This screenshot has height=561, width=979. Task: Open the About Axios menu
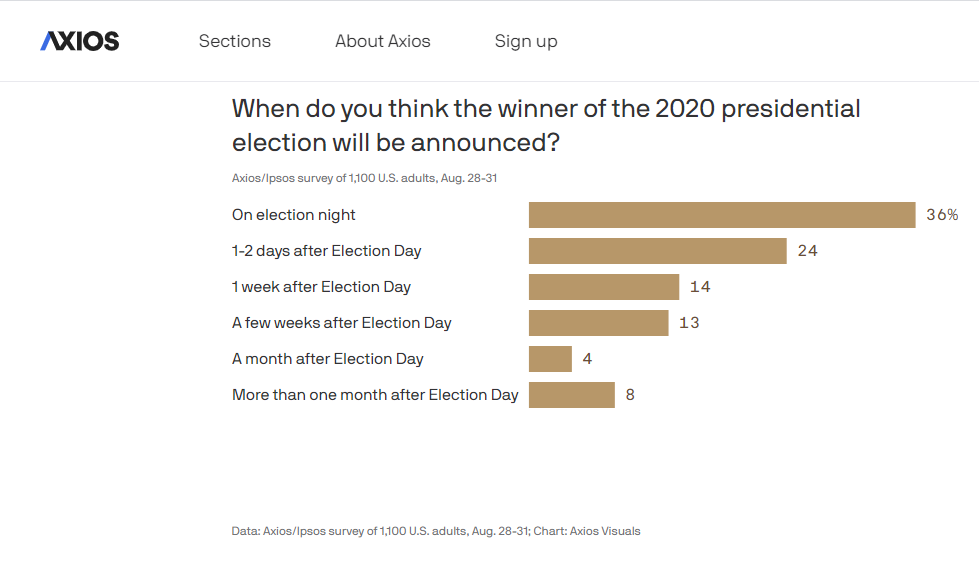383,41
